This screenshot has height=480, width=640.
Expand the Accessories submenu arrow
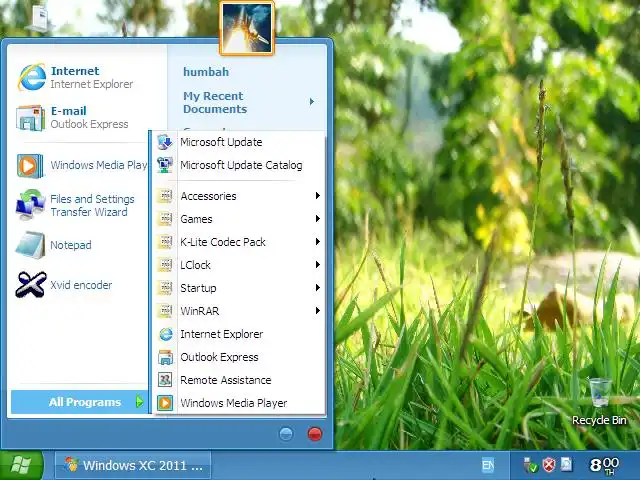pos(318,196)
